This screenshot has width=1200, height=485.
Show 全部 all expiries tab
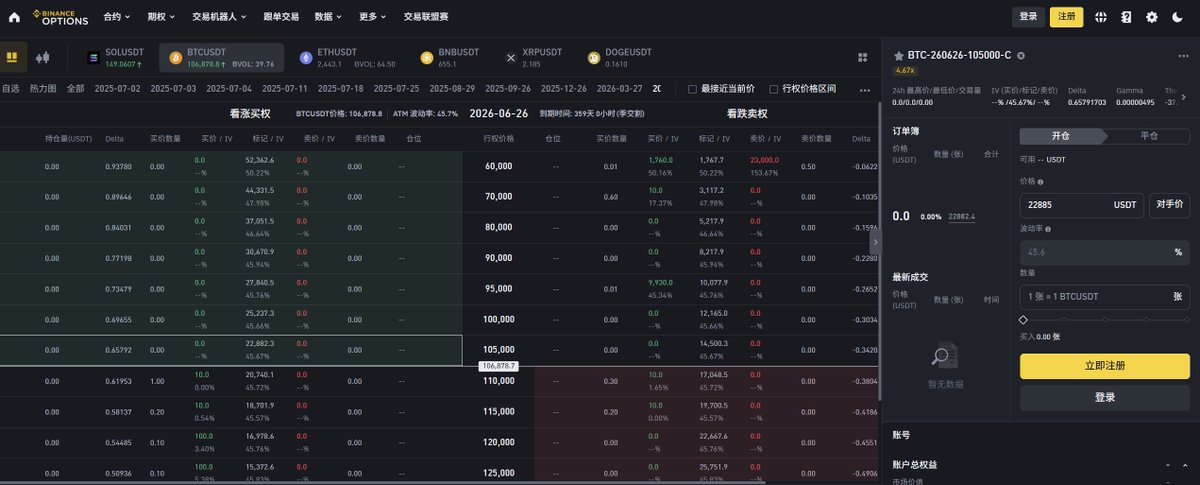tap(75, 89)
